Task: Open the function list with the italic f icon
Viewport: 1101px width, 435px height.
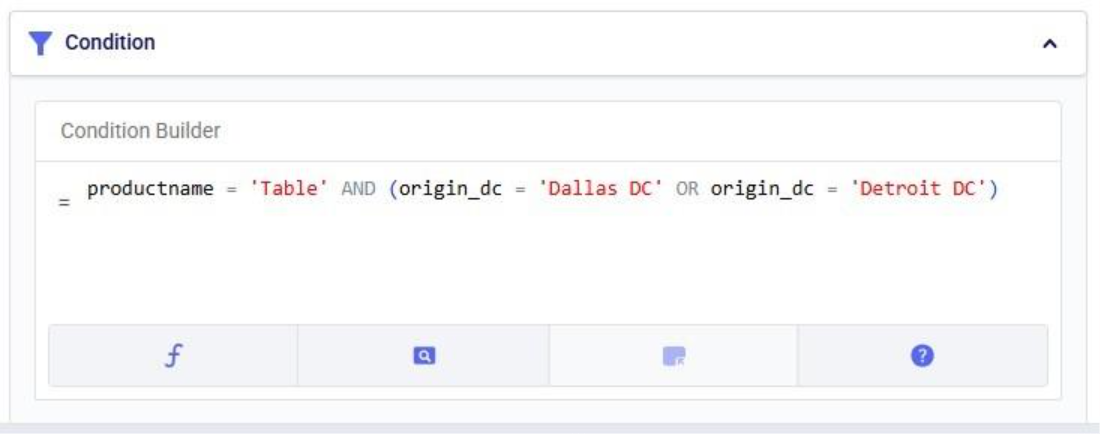Action: click(173, 356)
